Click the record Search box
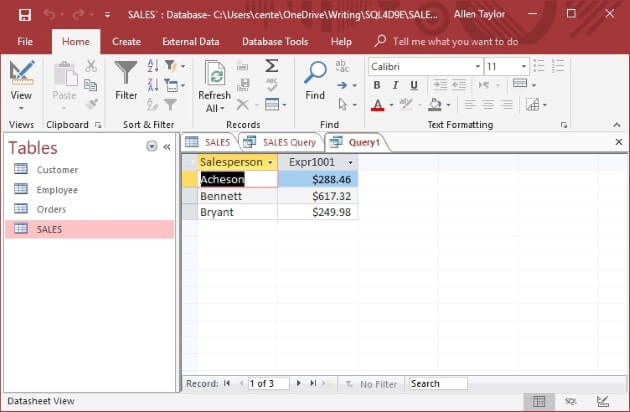The height and width of the screenshot is (412, 630). (x=437, y=383)
